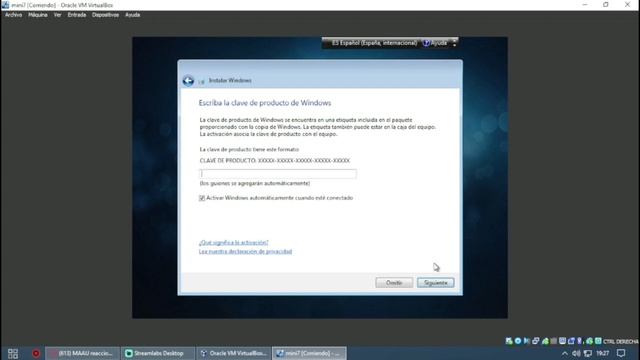Click the Siguiente button
Viewport: 640px width, 360px height.
(x=436, y=282)
